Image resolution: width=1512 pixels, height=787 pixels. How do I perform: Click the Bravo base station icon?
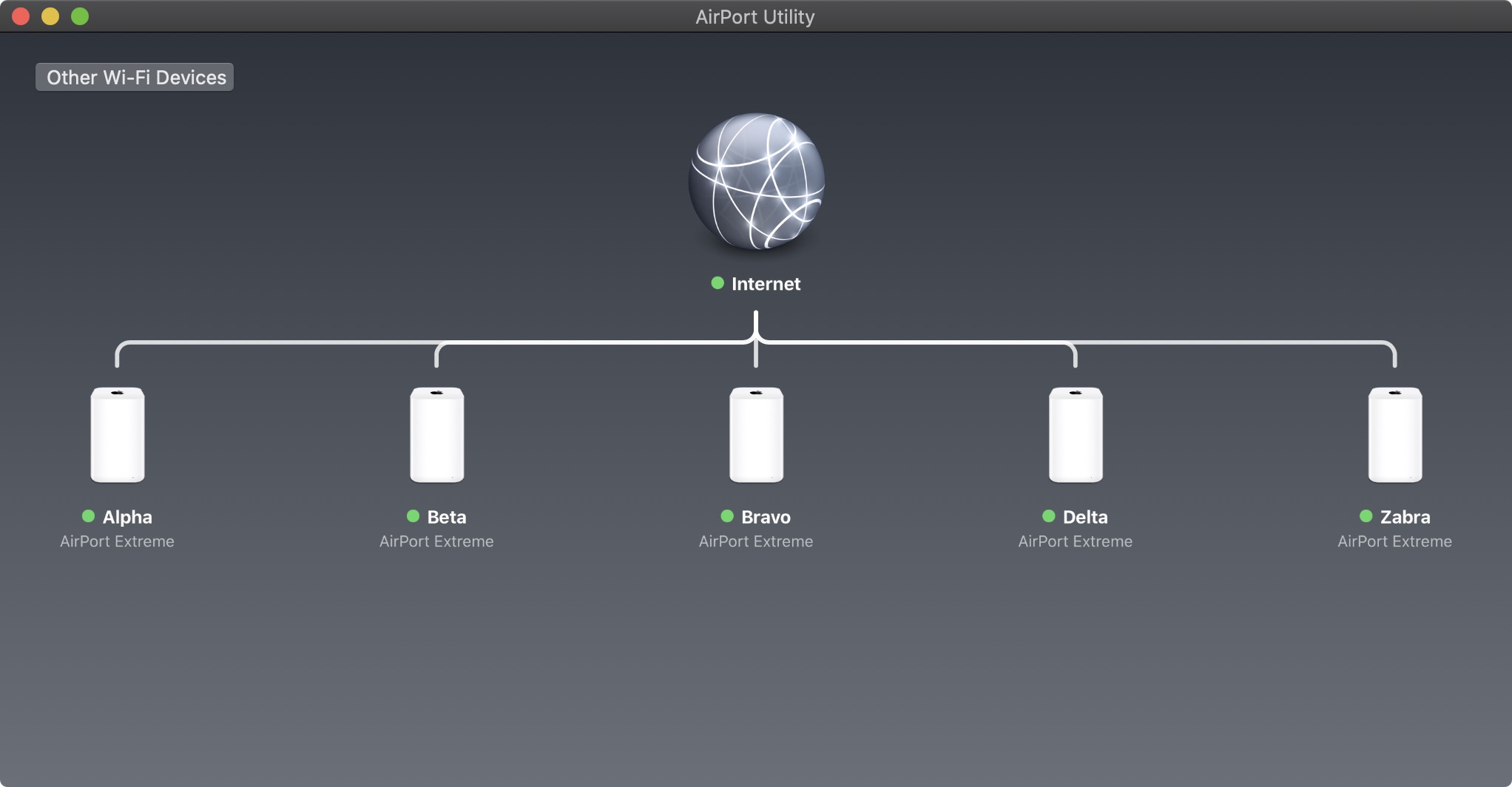pyautogui.click(x=756, y=435)
